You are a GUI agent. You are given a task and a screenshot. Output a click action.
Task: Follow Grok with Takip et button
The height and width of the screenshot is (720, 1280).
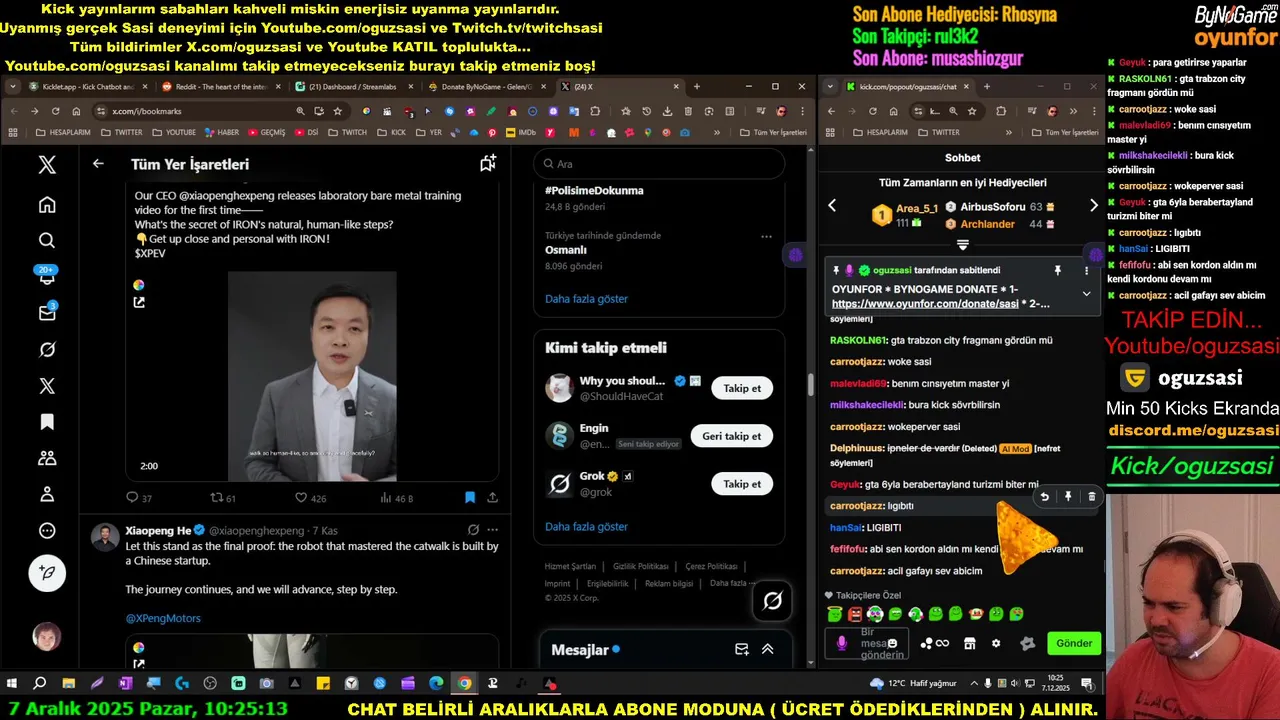coord(742,484)
